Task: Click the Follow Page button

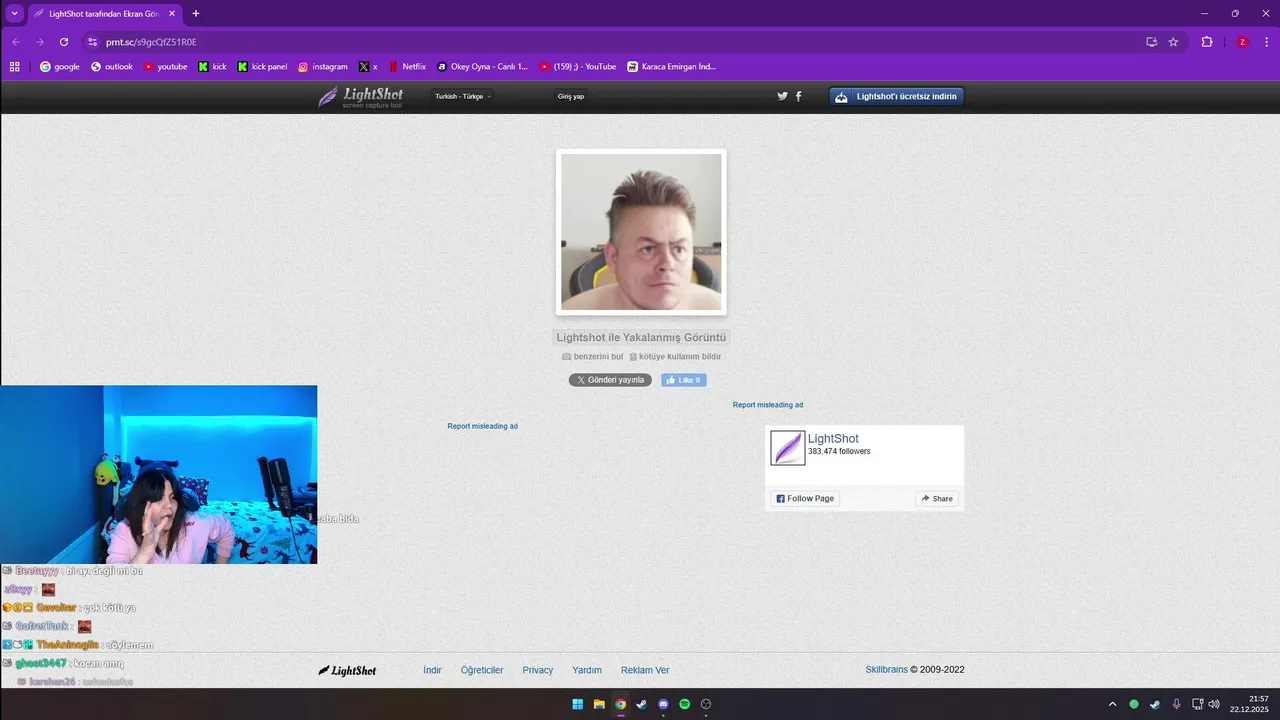Action: 805,499
